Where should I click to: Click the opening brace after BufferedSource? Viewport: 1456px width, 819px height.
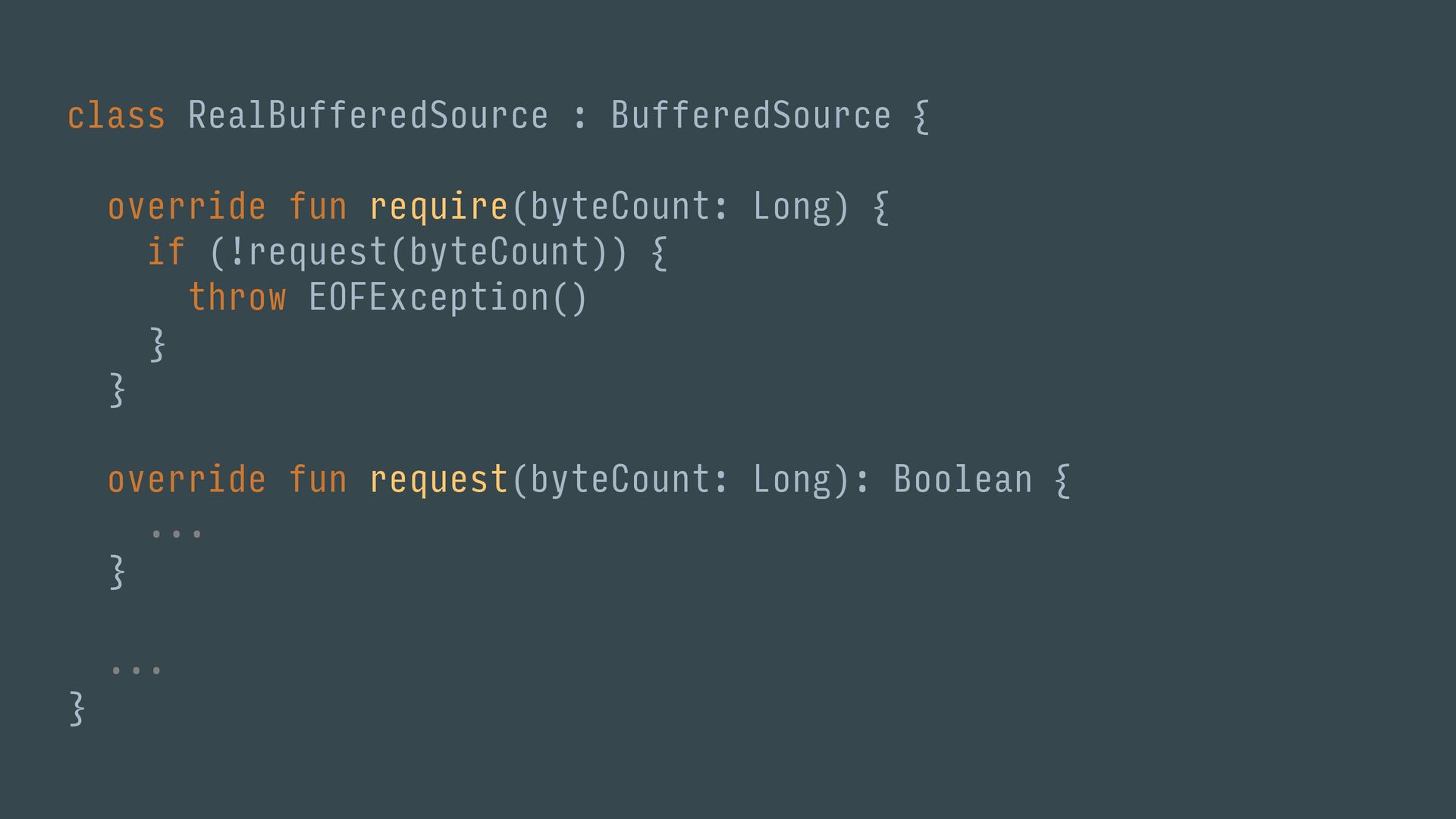921,117
